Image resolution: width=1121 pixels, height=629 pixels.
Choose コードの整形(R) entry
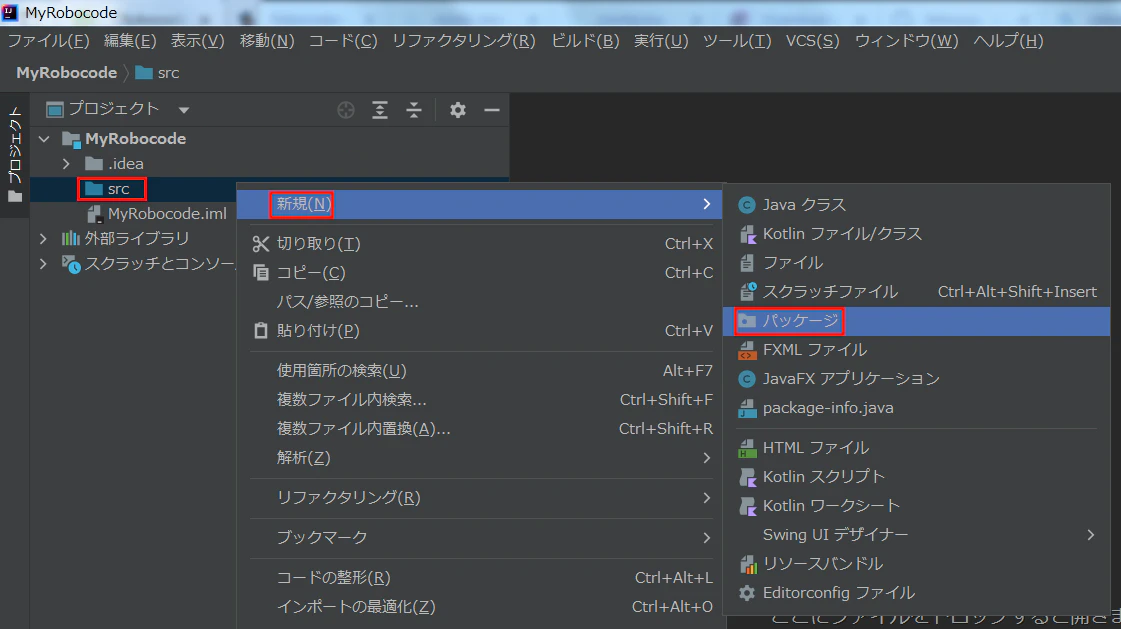pos(482,578)
